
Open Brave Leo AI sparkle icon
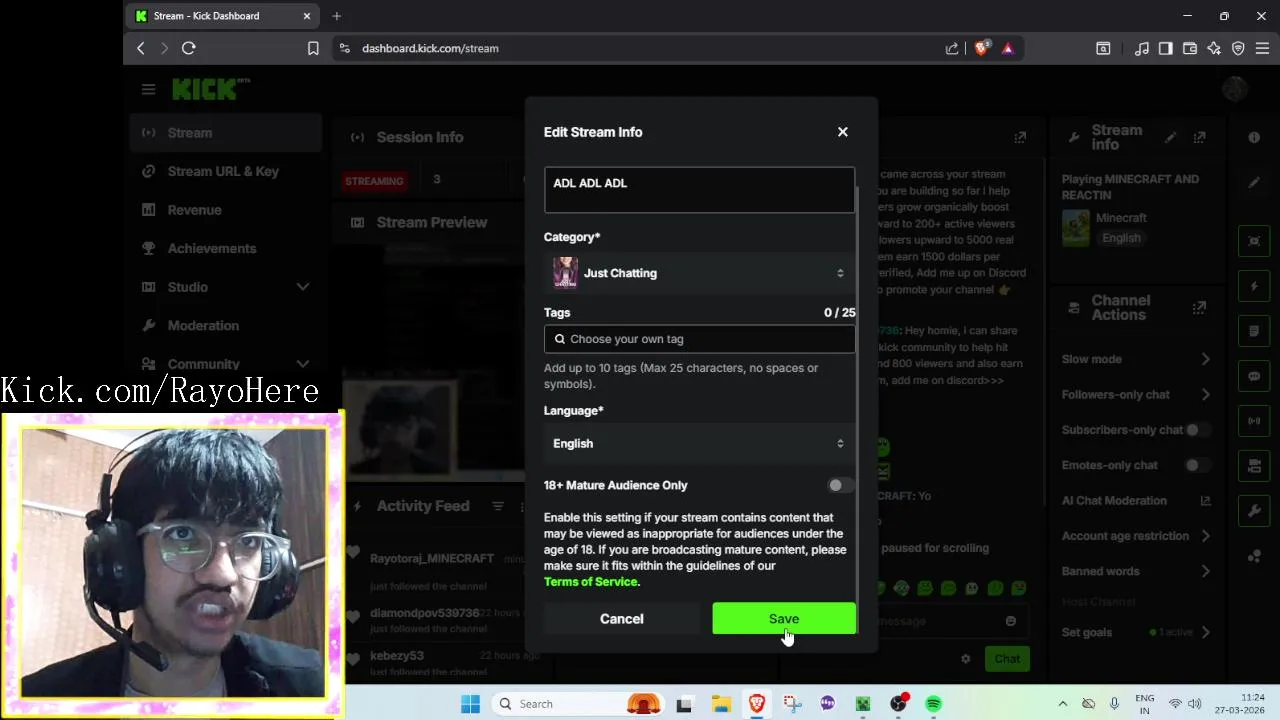tap(1214, 48)
